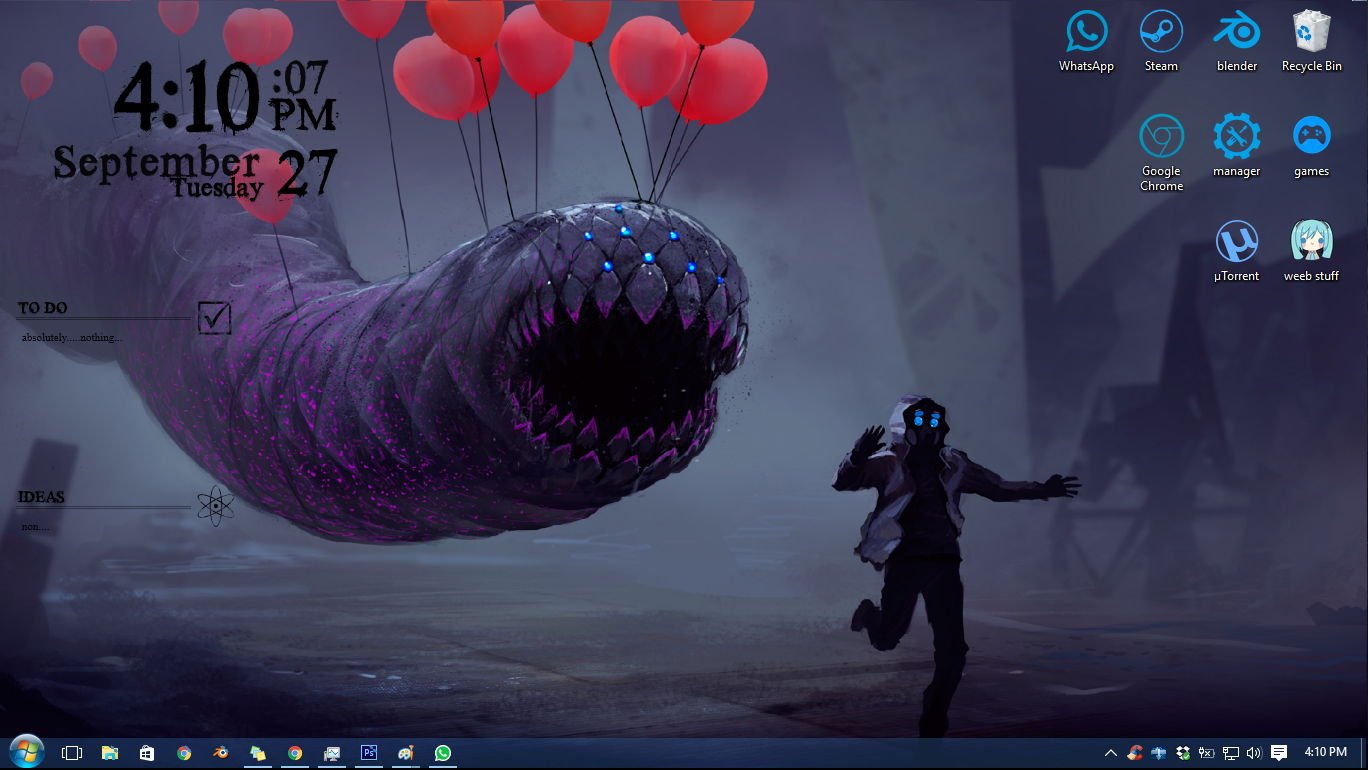Click the speaker volume tray icon
The height and width of the screenshot is (770, 1368).
(1254, 753)
